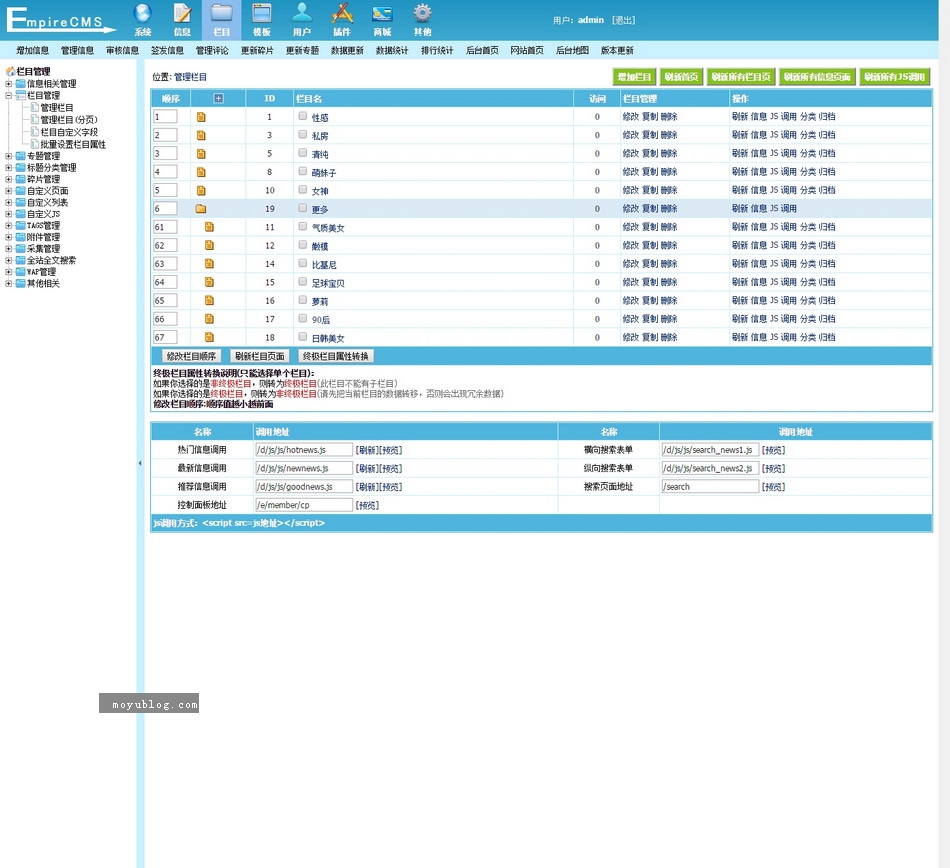Click the plus icon in the table header

click(218, 98)
